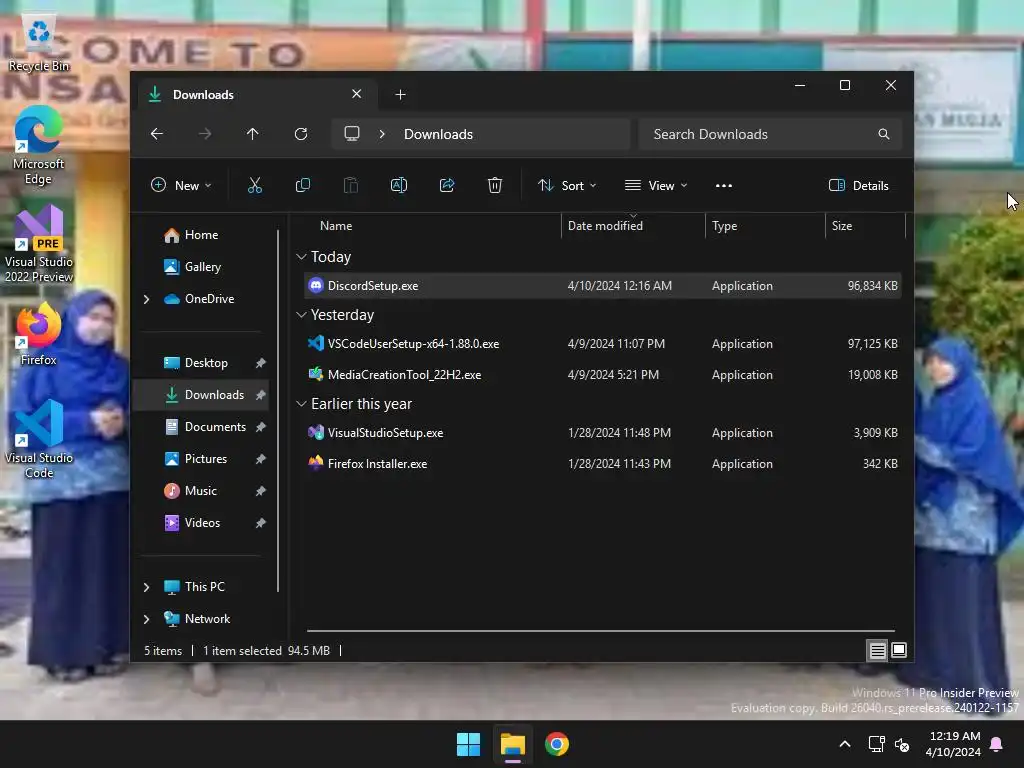Sort by the Type column header
1024x768 pixels.
765,226
